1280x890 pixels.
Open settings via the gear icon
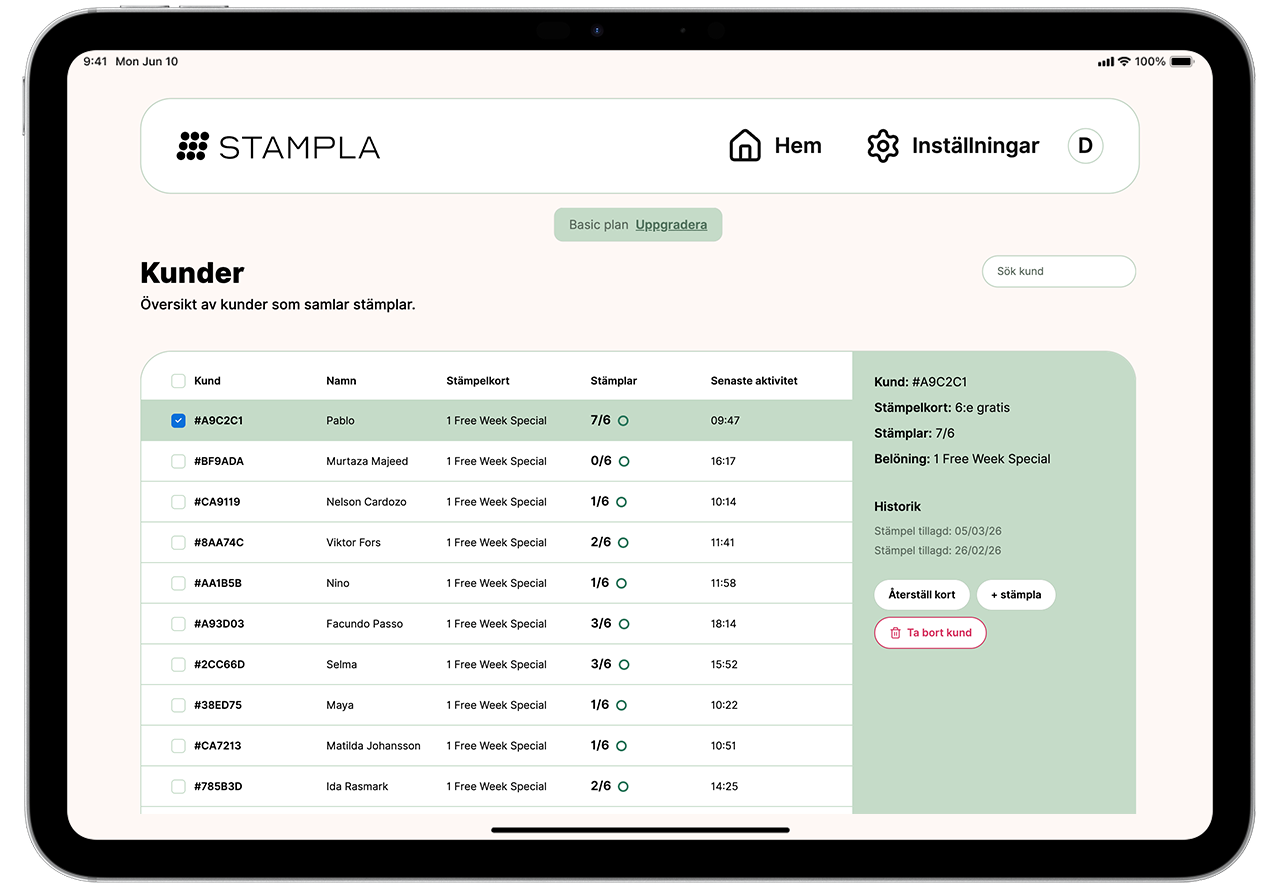pyautogui.click(x=883, y=146)
